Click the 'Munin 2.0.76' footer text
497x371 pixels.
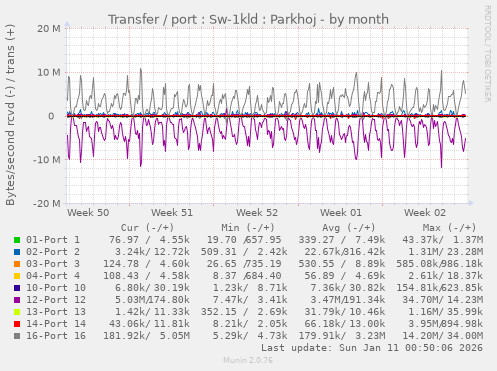tap(248, 360)
